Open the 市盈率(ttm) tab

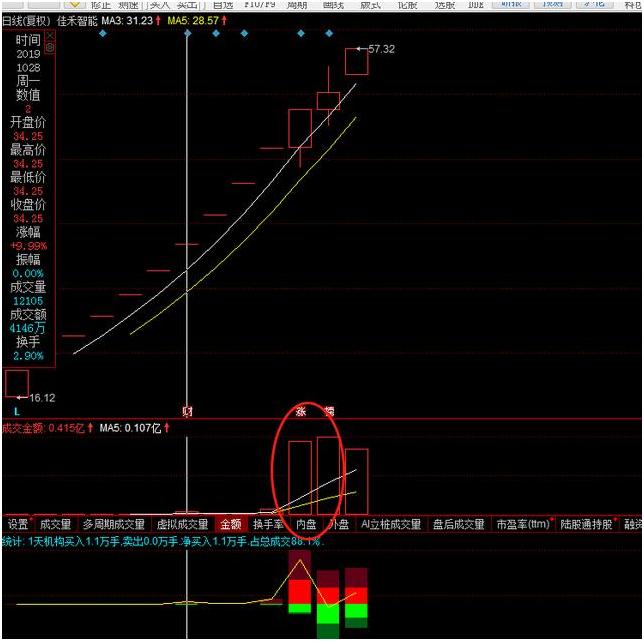(523, 524)
